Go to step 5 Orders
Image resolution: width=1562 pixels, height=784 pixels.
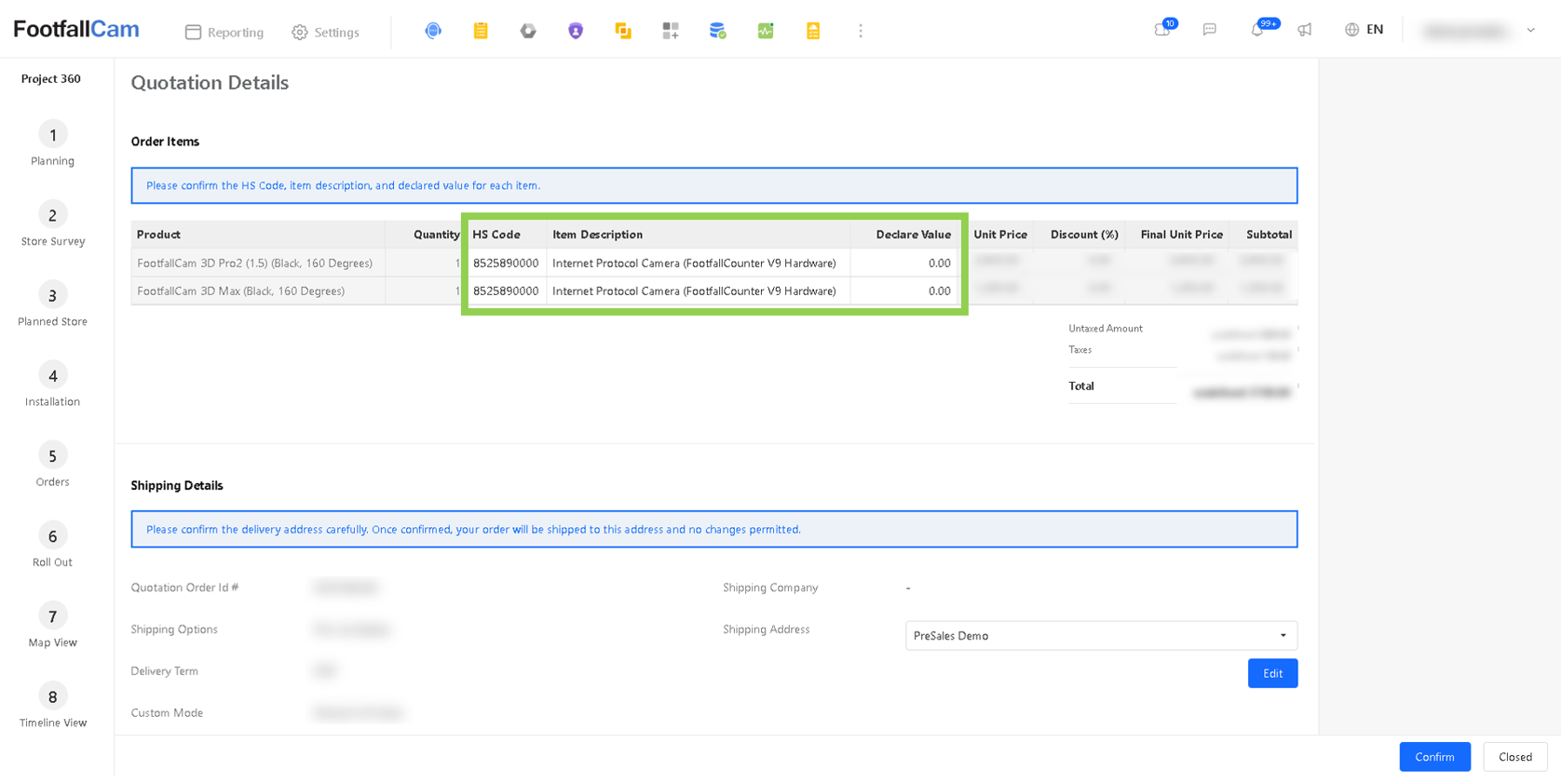pyautogui.click(x=53, y=465)
